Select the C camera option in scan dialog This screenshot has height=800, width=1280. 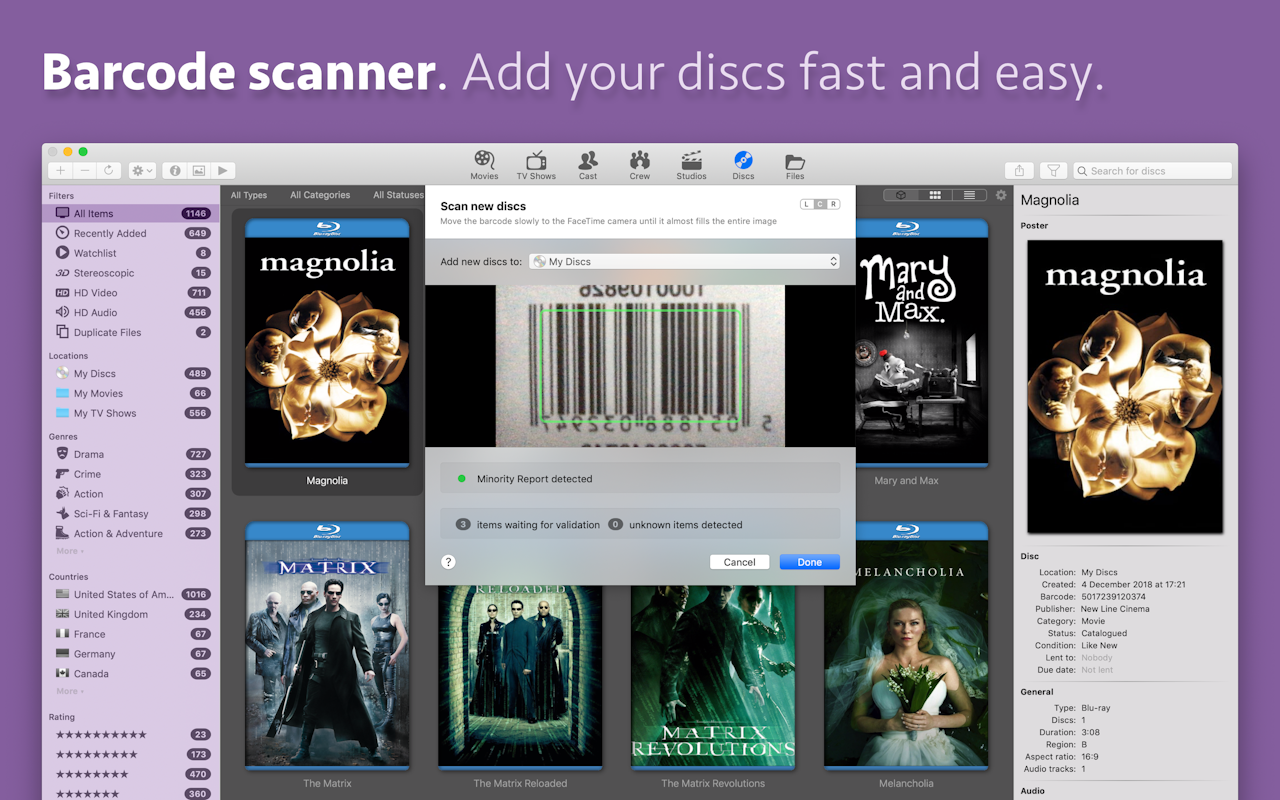820,203
